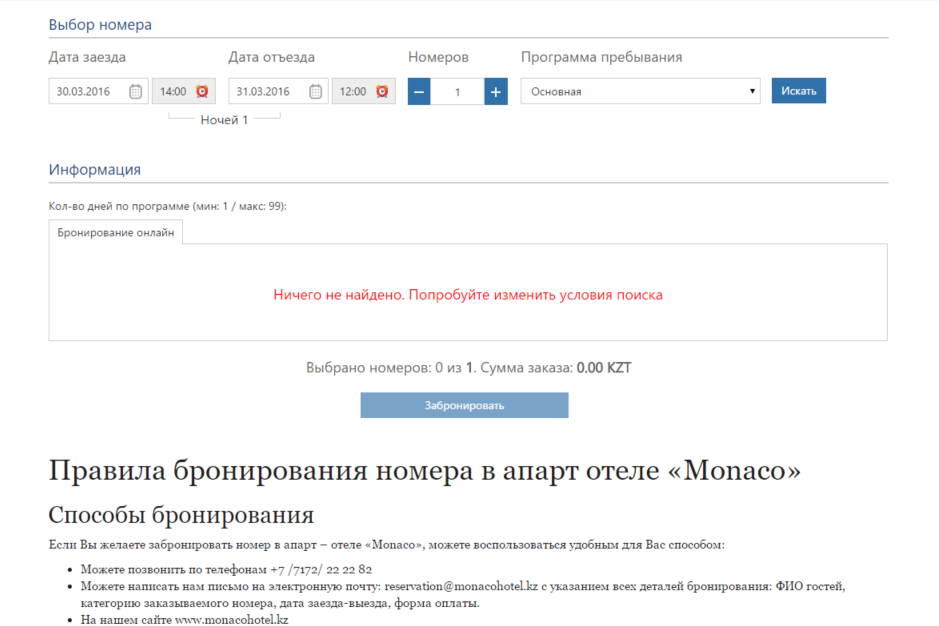This screenshot has width=939, height=626.
Task: Click the check-in time clock icon
Action: 202,92
